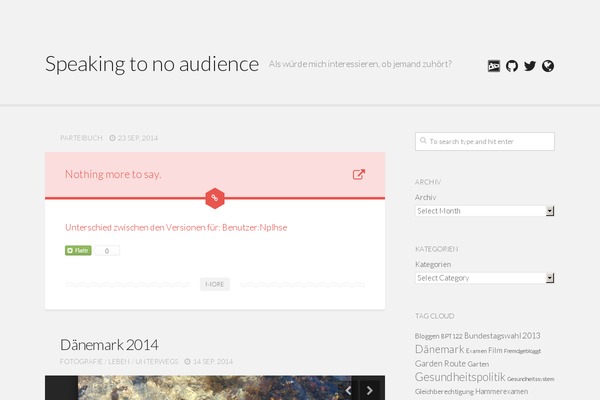Select the 'Dänemark' tag in tag cloud
This screenshot has width=600, height=400.
click(x=439, y=349)
